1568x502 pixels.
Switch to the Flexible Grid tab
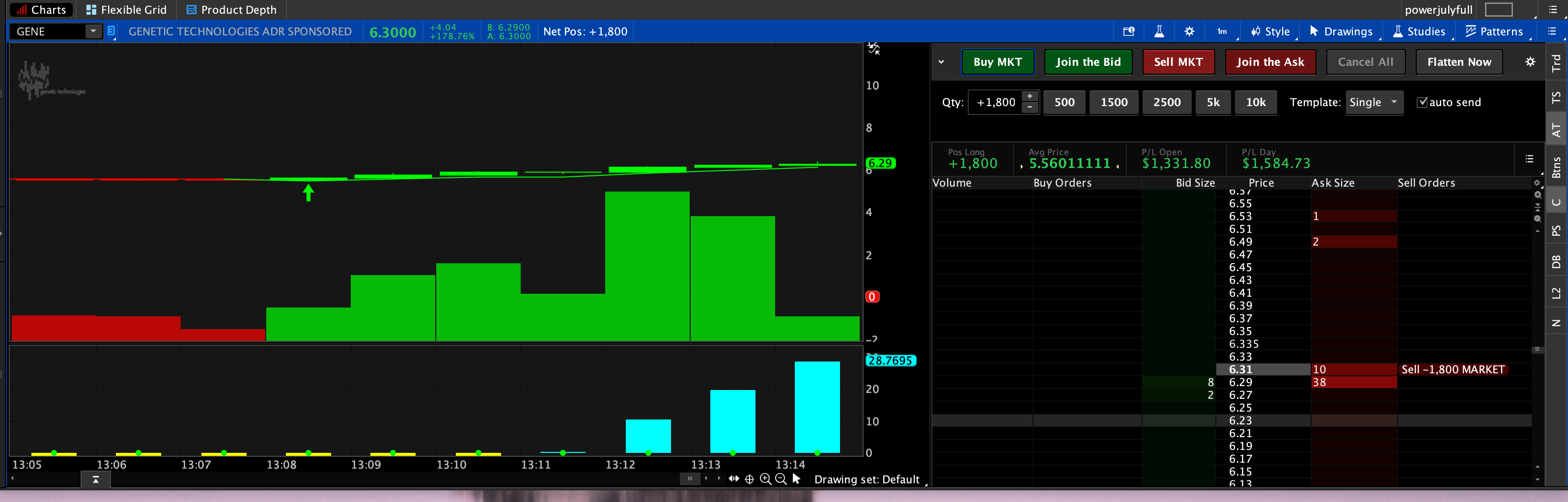point(126,10)
